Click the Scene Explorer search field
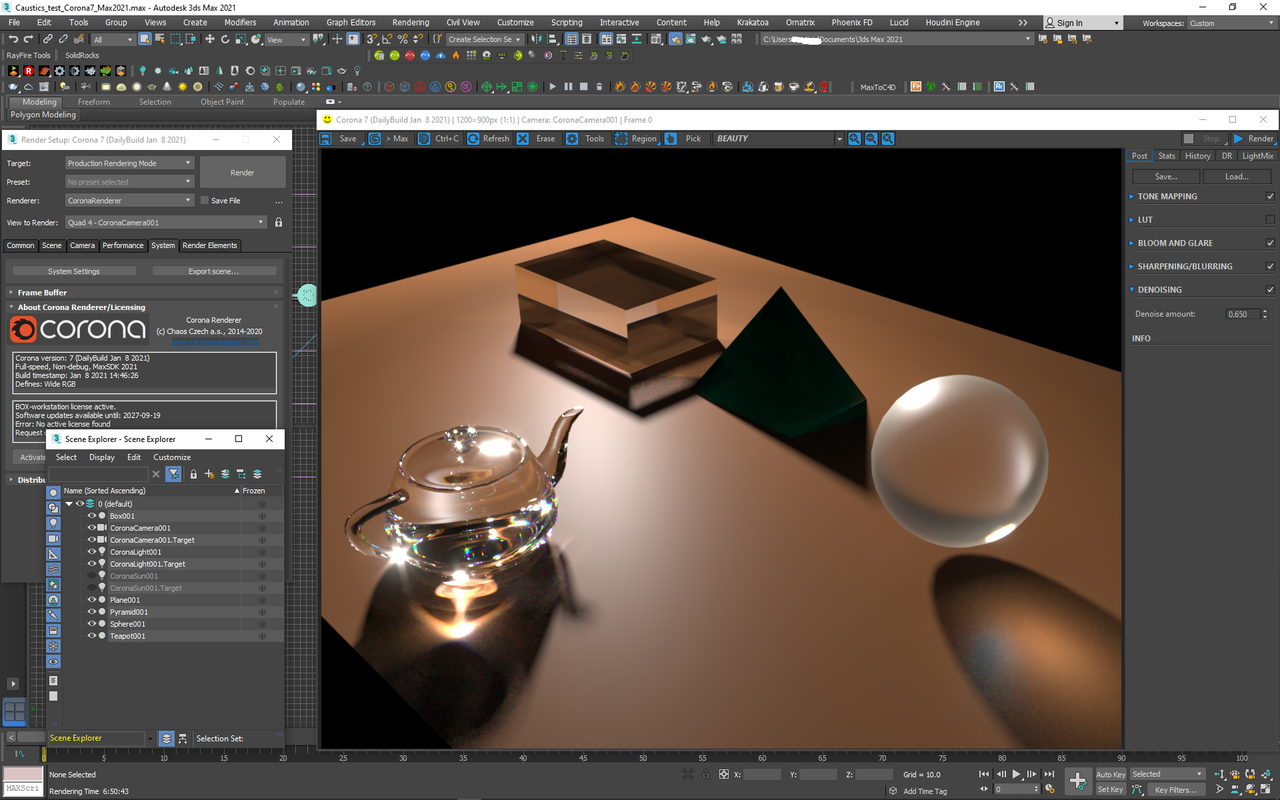The width and height of the screenshot is (1280, 800). tap(98, 474)
